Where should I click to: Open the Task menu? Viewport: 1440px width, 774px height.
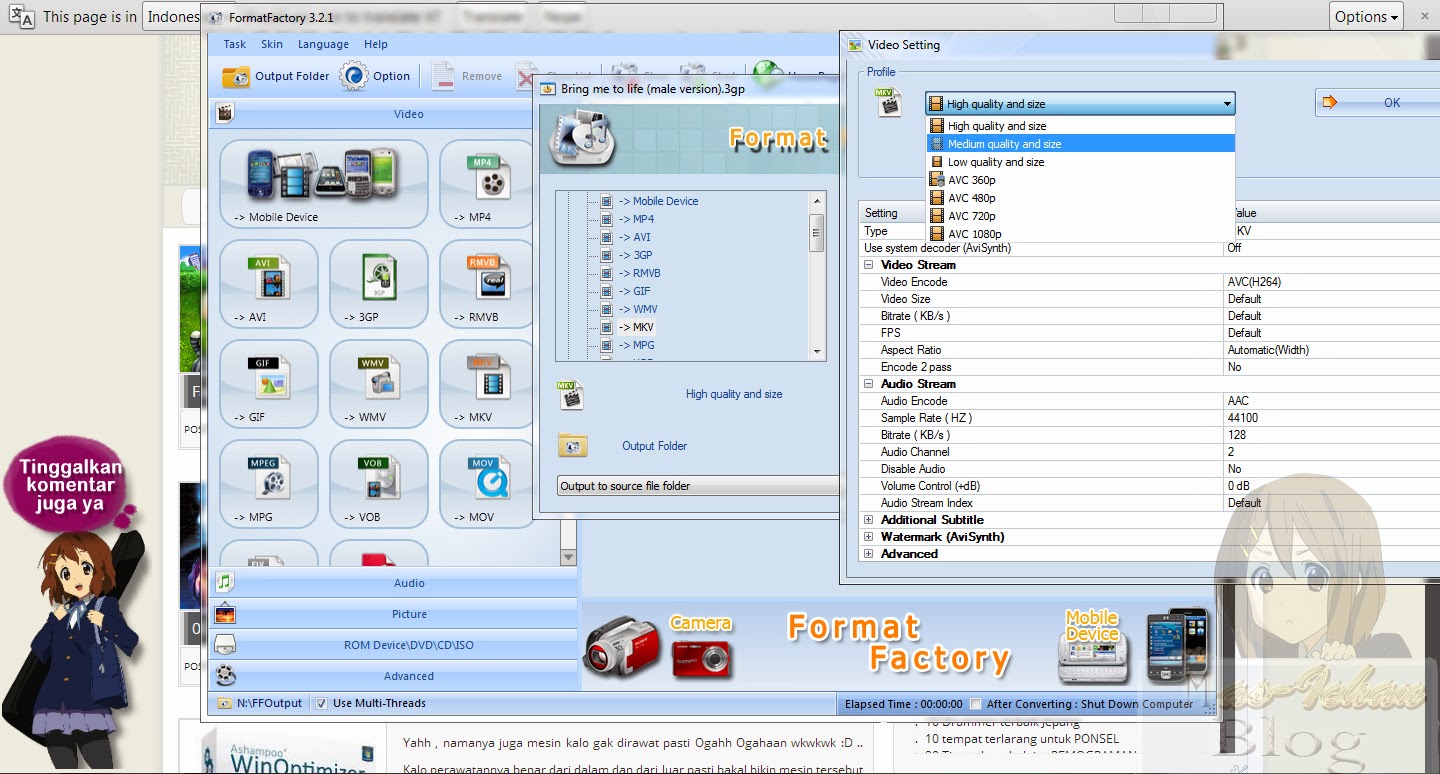(235, 44)
